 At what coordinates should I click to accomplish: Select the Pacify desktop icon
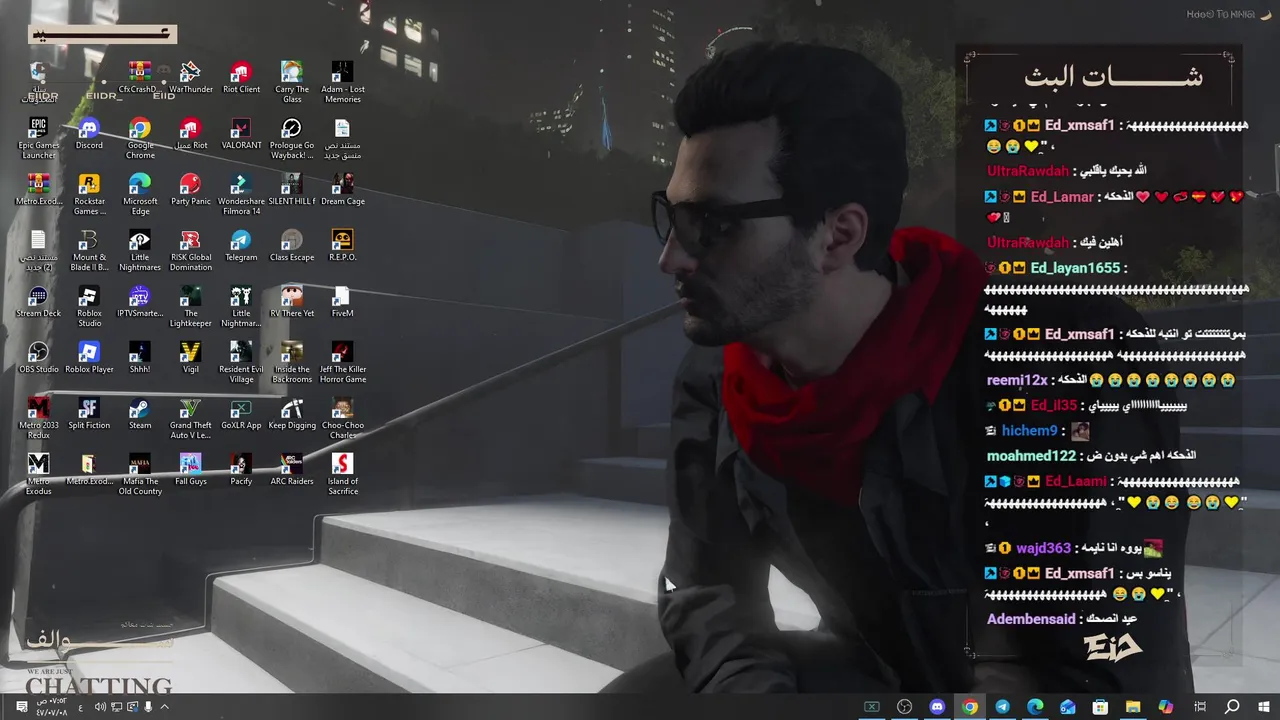click(241, 470)
